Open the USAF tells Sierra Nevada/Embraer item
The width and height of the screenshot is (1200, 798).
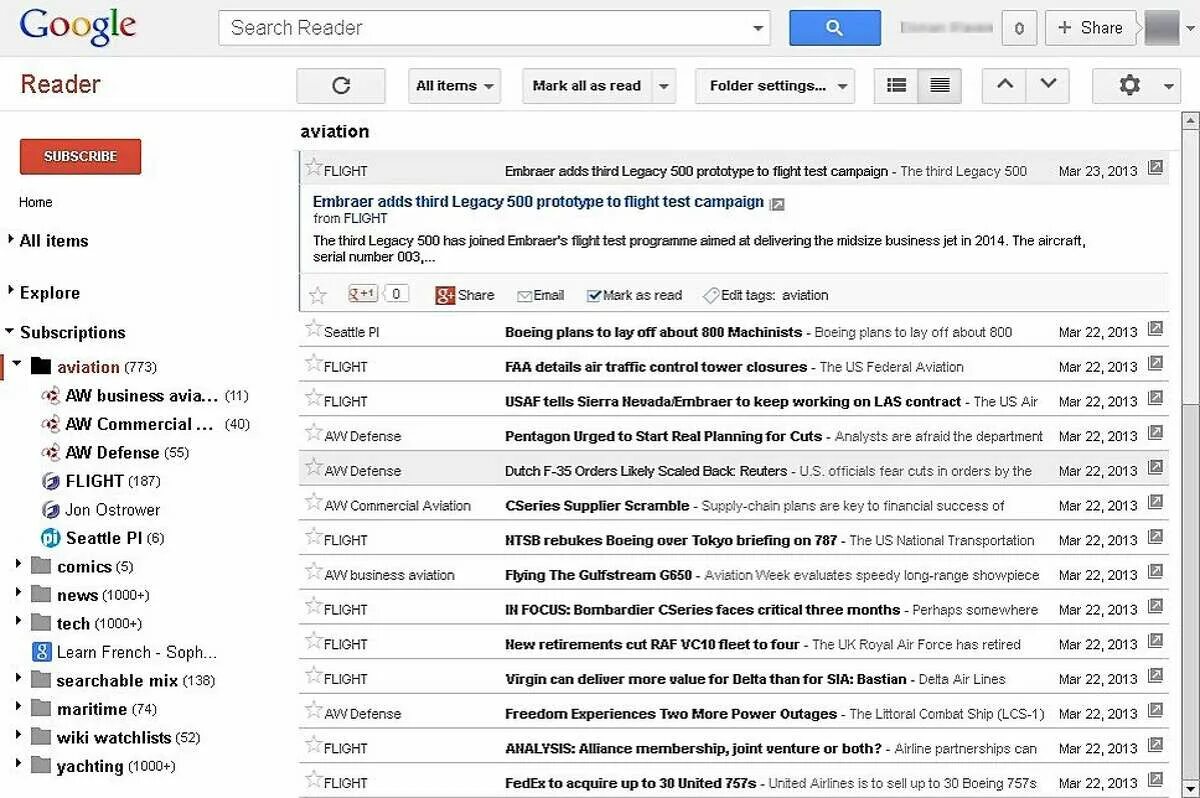[732, 401]
